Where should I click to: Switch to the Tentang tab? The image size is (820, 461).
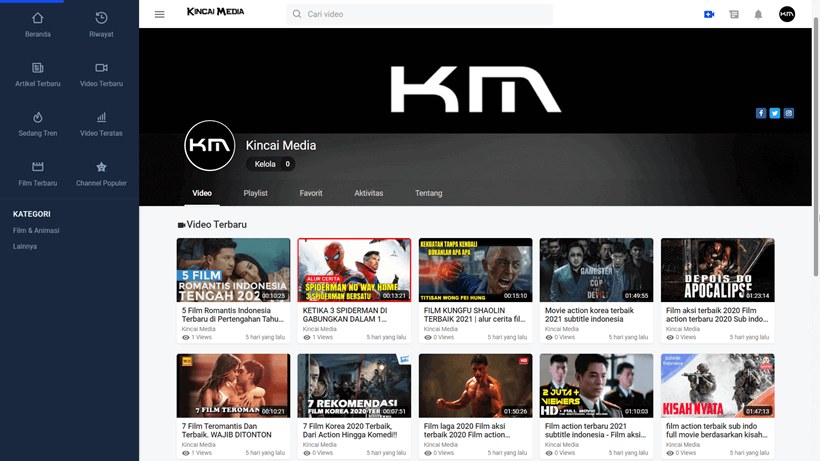click(x=428, y=193)
